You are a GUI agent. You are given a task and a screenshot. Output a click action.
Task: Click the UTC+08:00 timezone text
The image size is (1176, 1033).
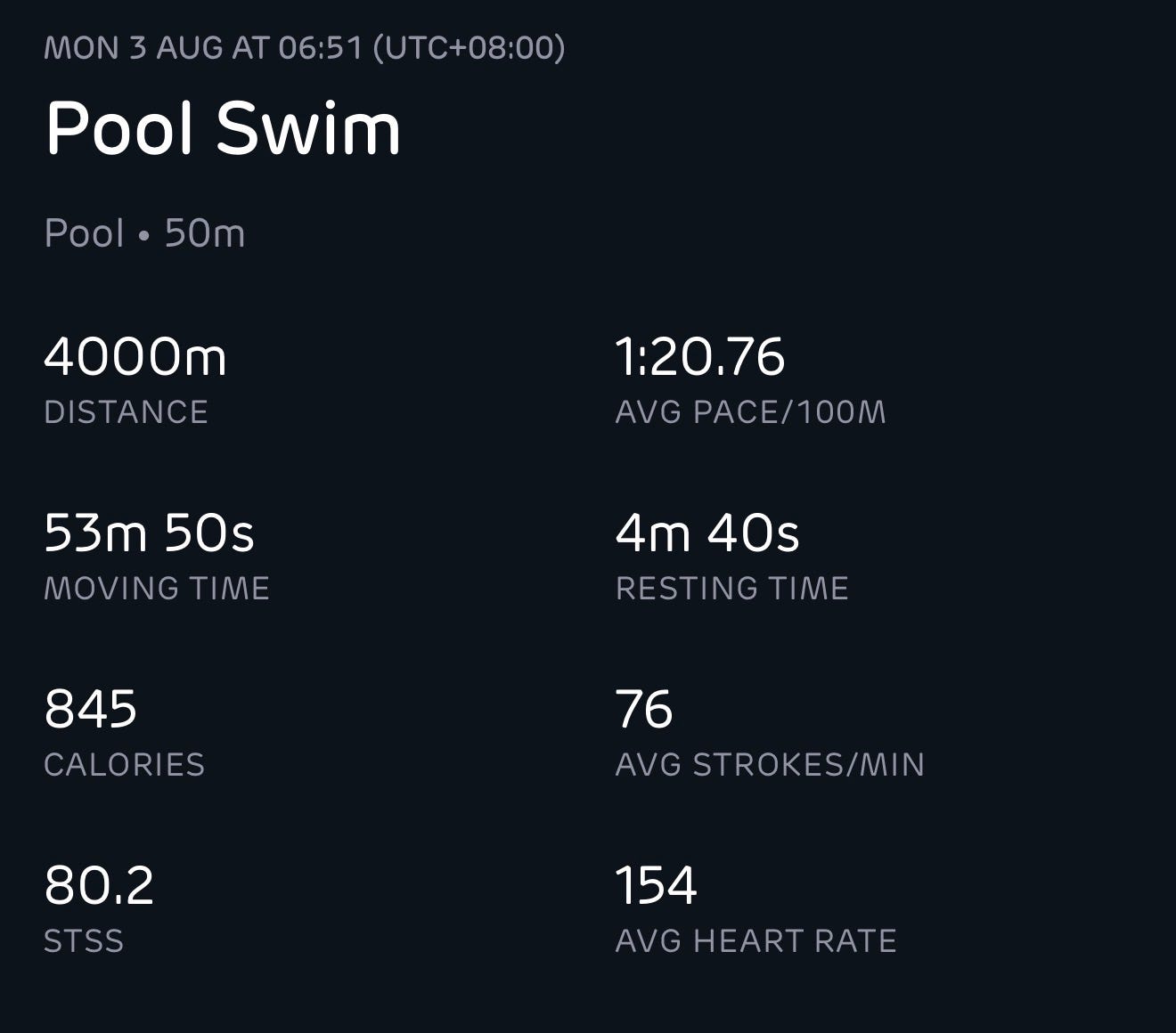click(469, 47)
